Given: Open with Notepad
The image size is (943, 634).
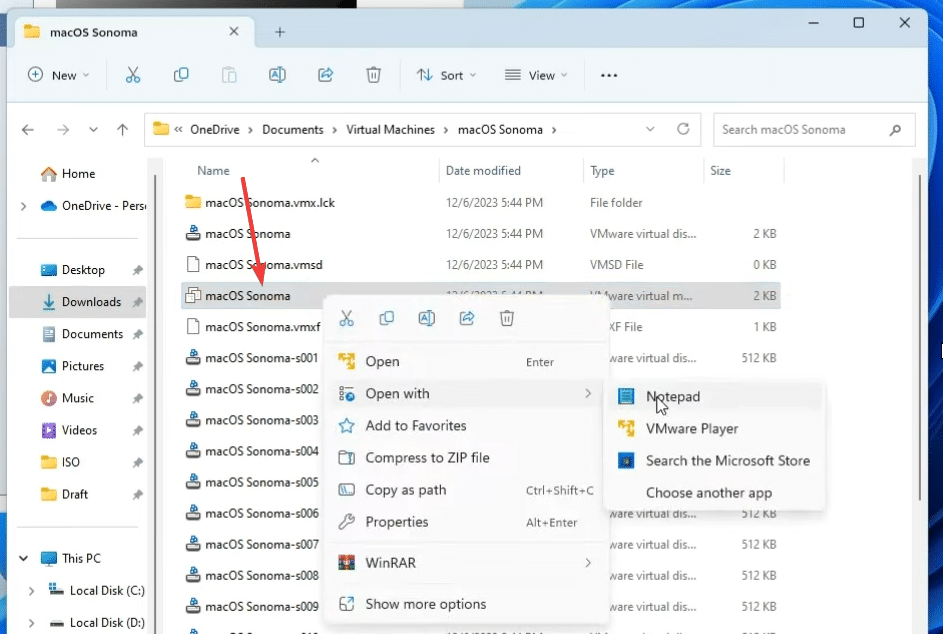Looking at the screenshot, I should click(x=714, y=396).
